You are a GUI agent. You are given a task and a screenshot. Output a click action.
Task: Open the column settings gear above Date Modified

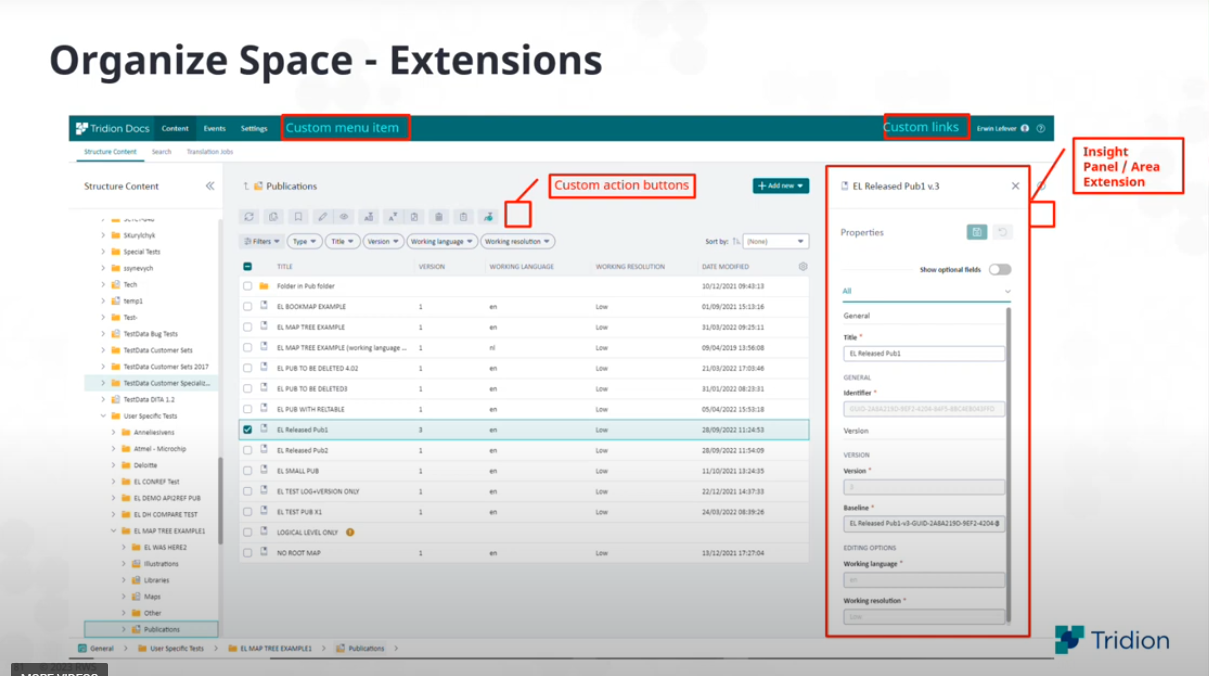[804, 266]
